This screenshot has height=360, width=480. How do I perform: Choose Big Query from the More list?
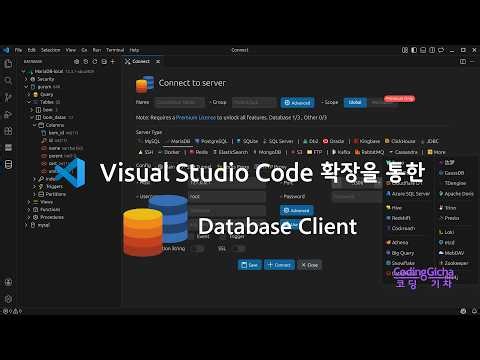coord(400,253)
